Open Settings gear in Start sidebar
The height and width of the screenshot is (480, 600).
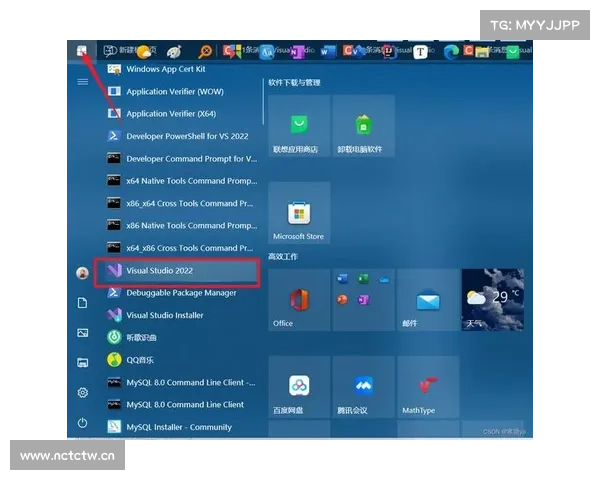point(83,393)
